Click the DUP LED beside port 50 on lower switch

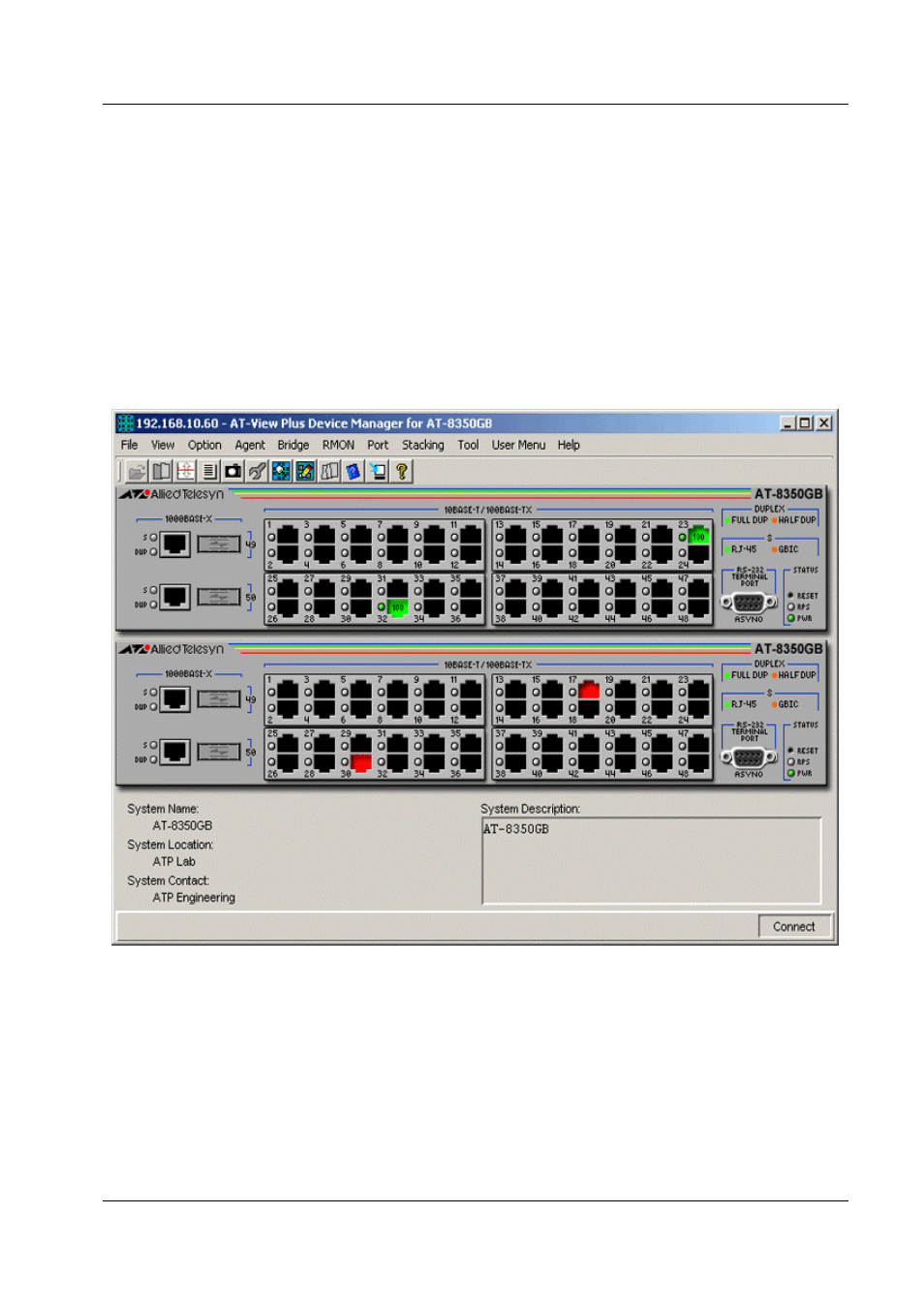click(x=153, y=760)
